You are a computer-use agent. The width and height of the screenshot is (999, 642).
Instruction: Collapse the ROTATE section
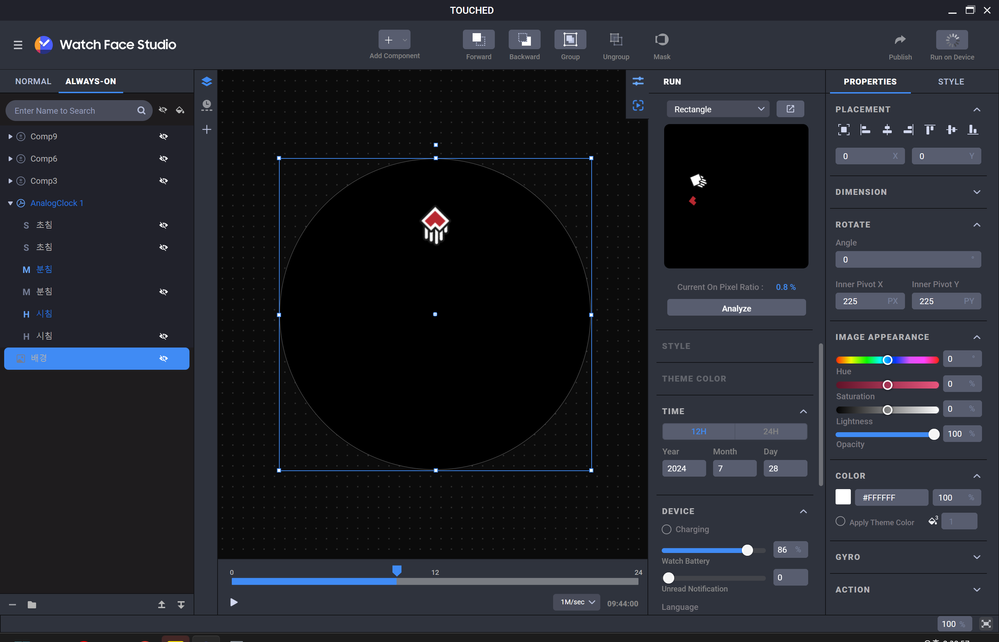977,225
